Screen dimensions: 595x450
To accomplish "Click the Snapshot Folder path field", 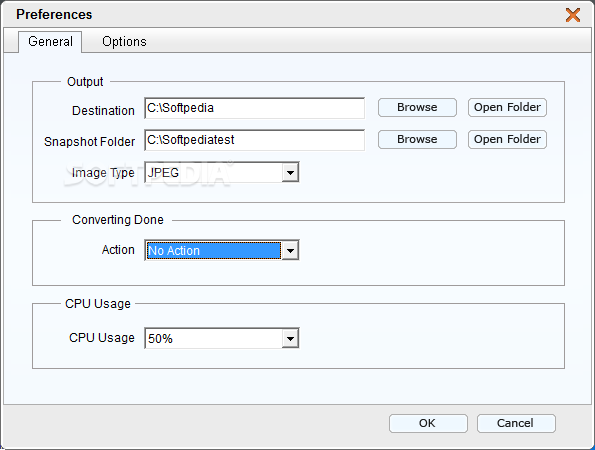I will click(254, 140).
